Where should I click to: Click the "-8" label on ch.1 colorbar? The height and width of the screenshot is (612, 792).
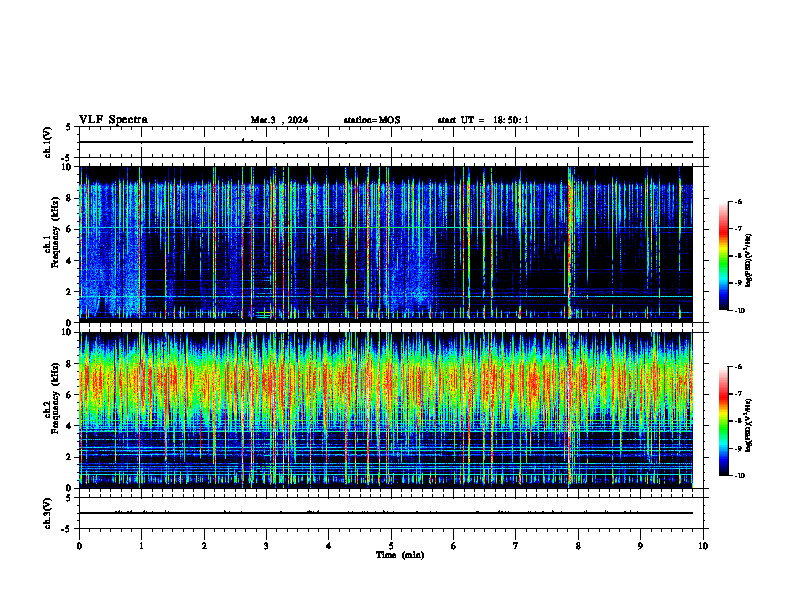[x=738, y=256]
